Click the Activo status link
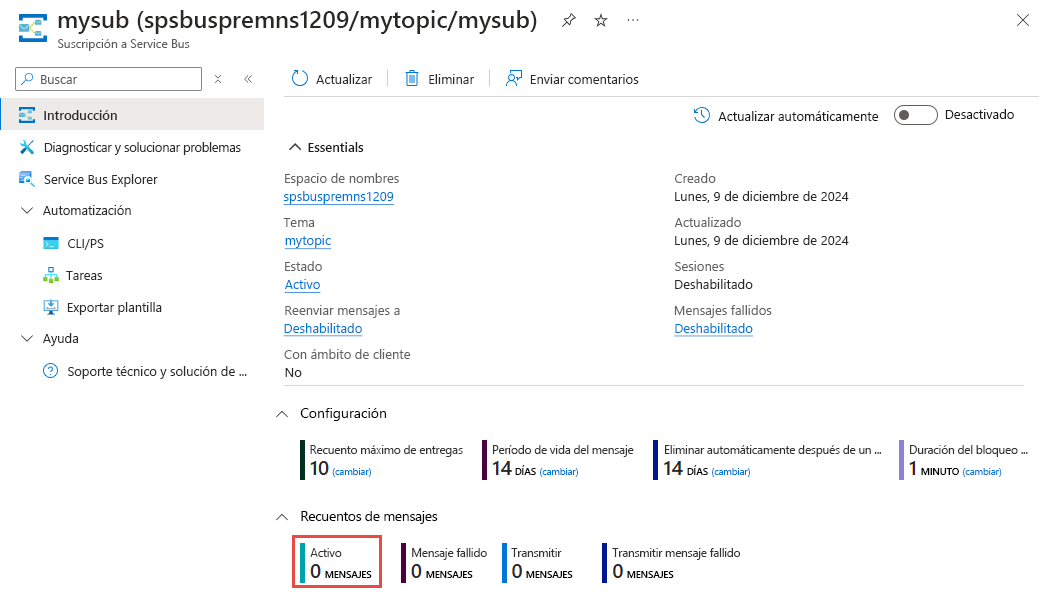Viewport: 1044px width, 606px height. tap(302, 284)
